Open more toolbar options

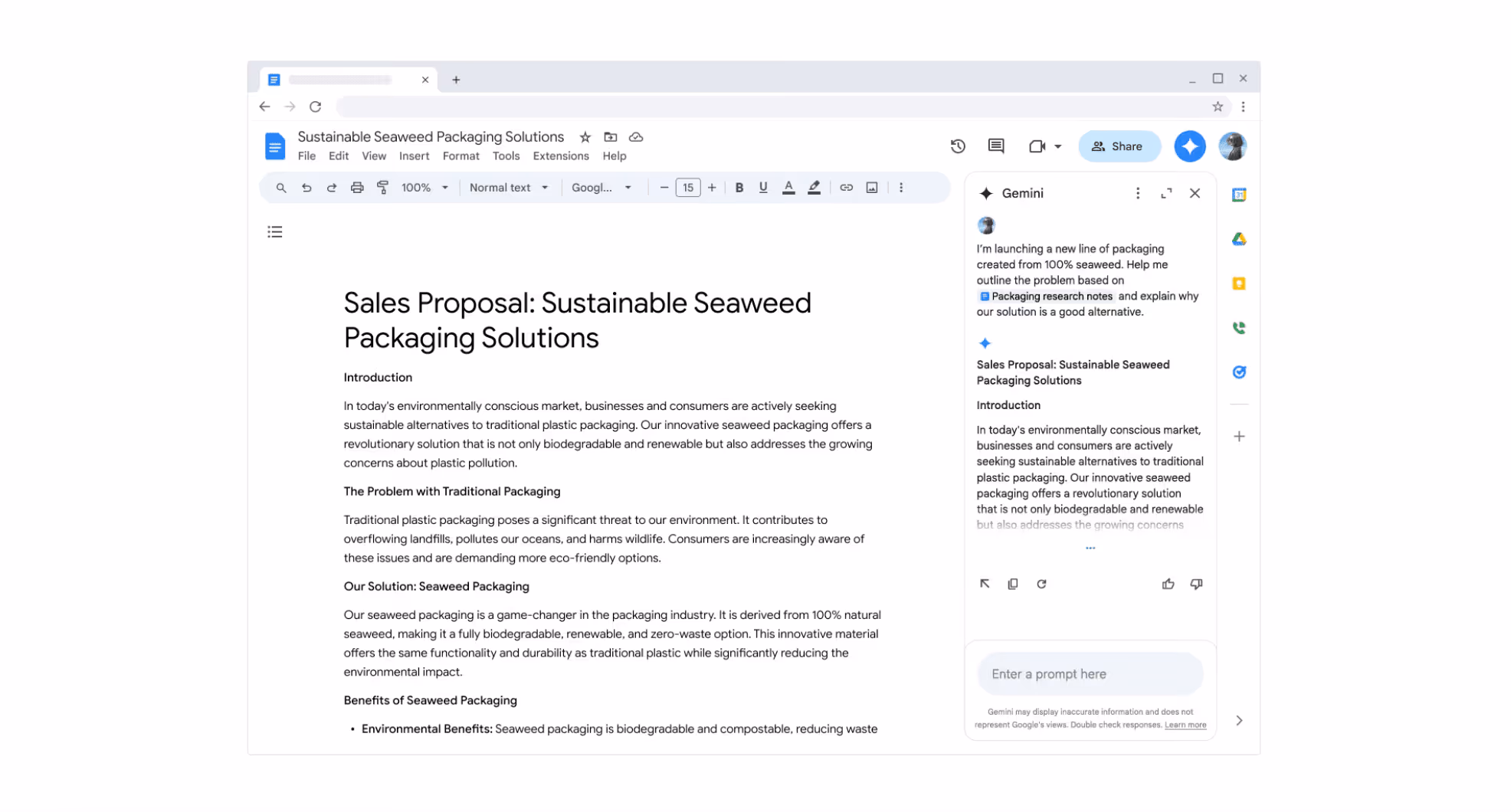point(901,188)
